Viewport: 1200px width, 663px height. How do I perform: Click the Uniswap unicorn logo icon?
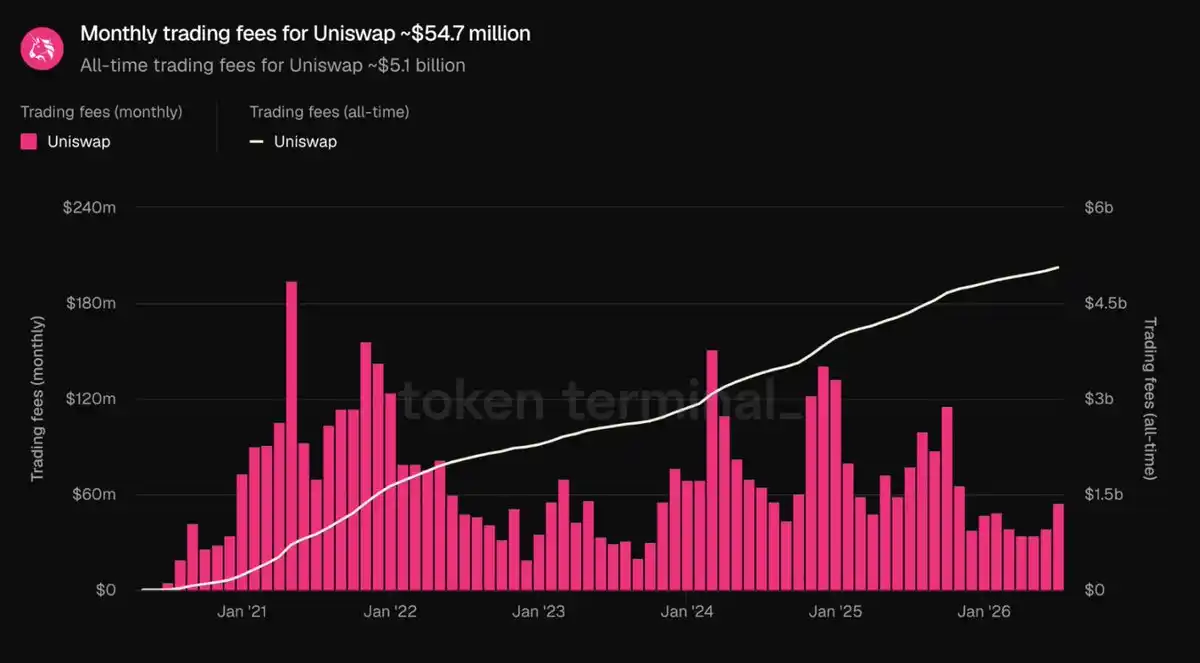click(x=43, y=47)
